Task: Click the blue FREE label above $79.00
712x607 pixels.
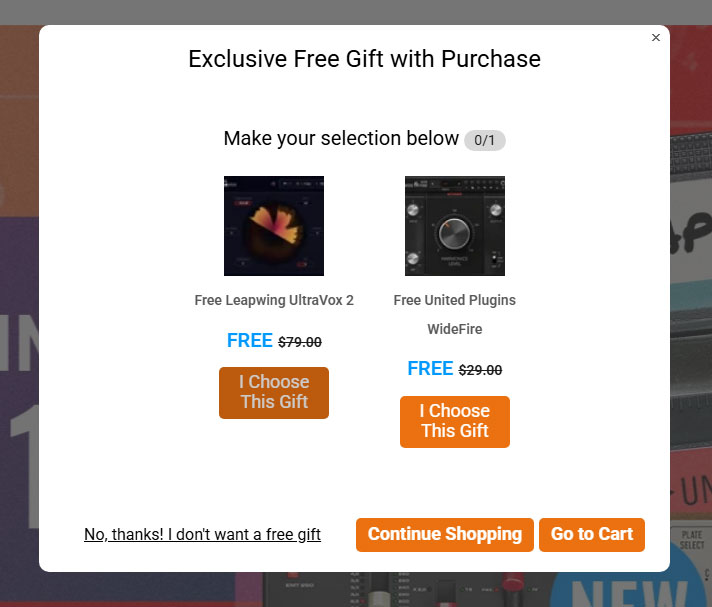Action: point(249,341)
